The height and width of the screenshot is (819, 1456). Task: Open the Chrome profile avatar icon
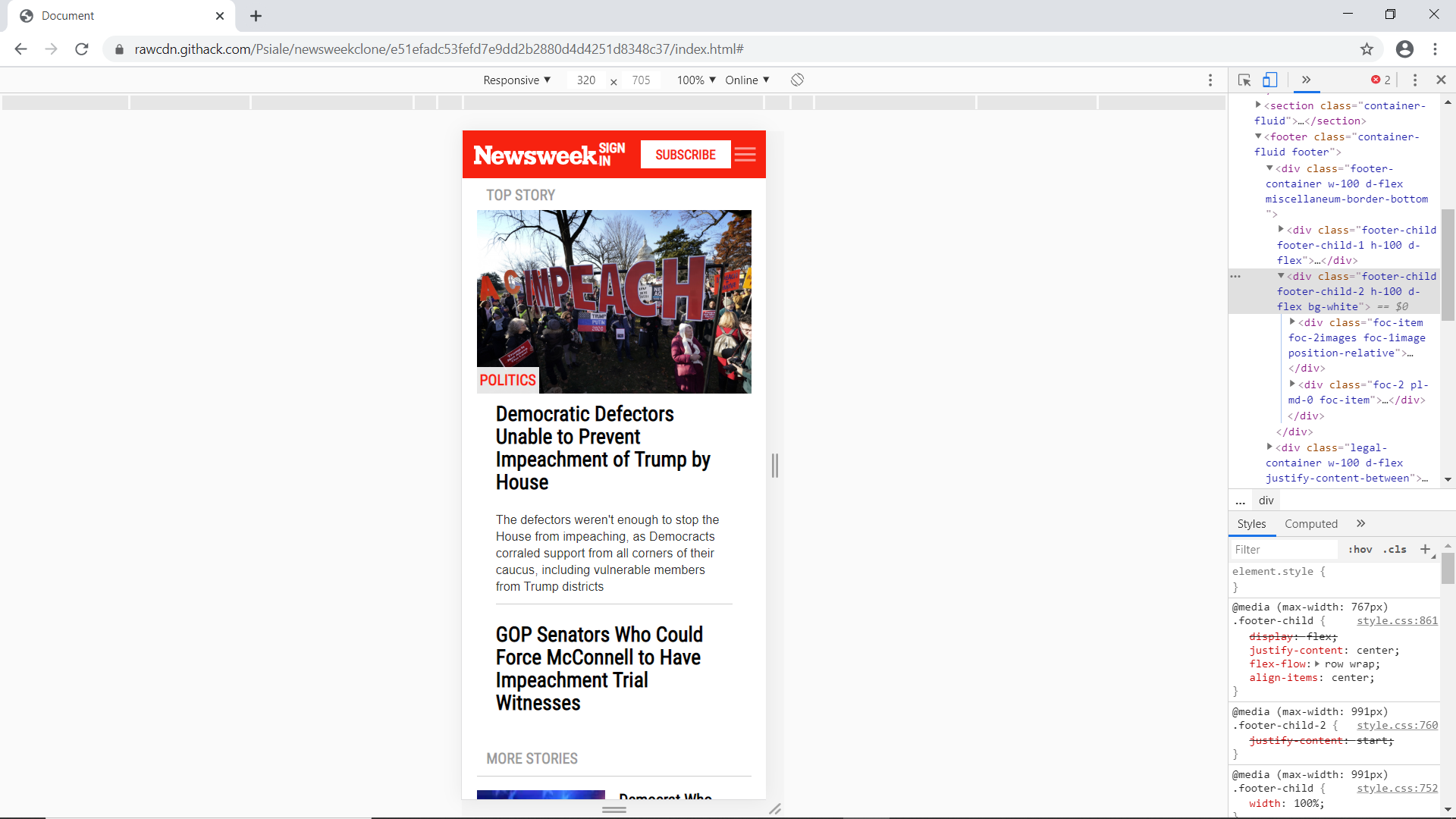[1404, 49]
